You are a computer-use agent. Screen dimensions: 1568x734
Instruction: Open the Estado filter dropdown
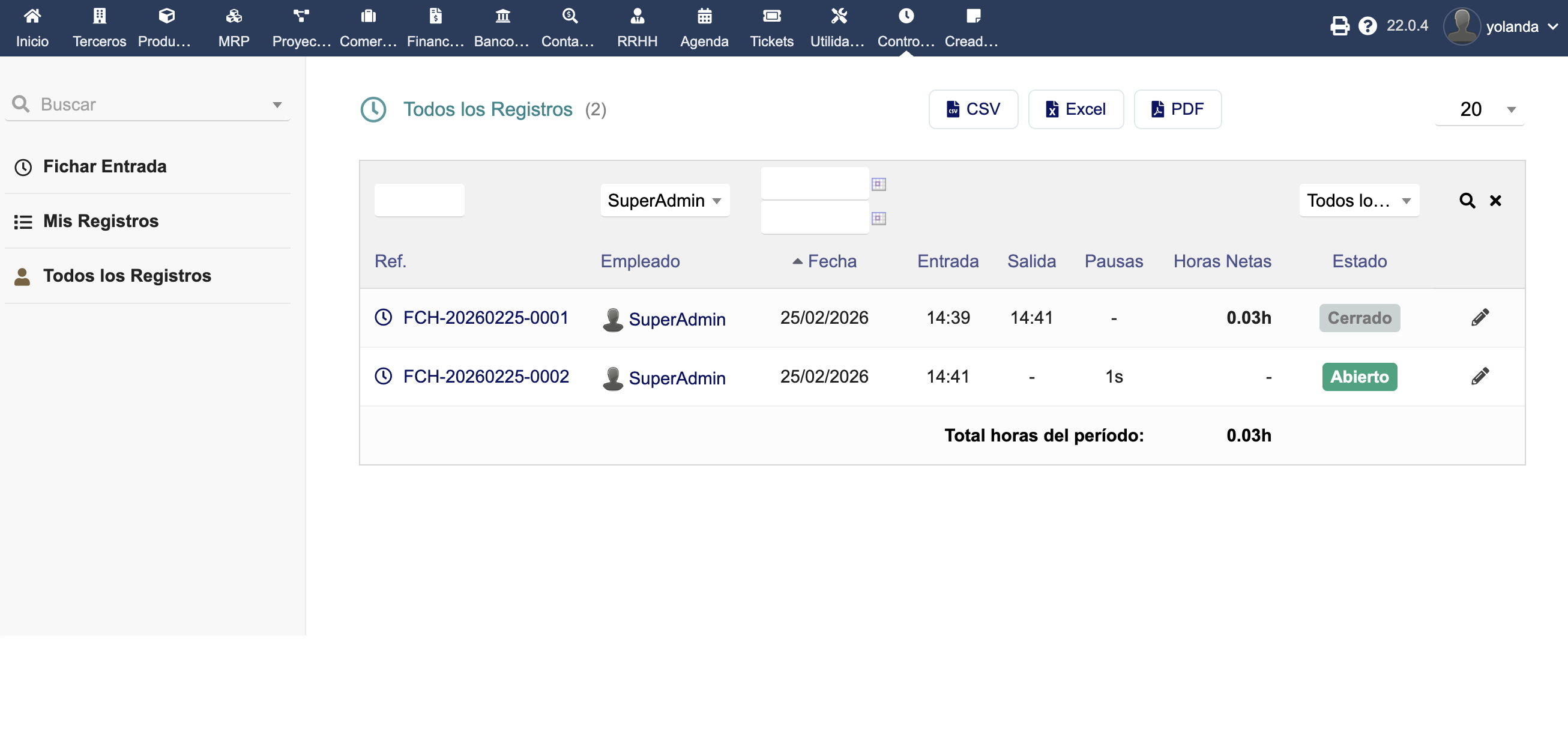point(1358,201)
